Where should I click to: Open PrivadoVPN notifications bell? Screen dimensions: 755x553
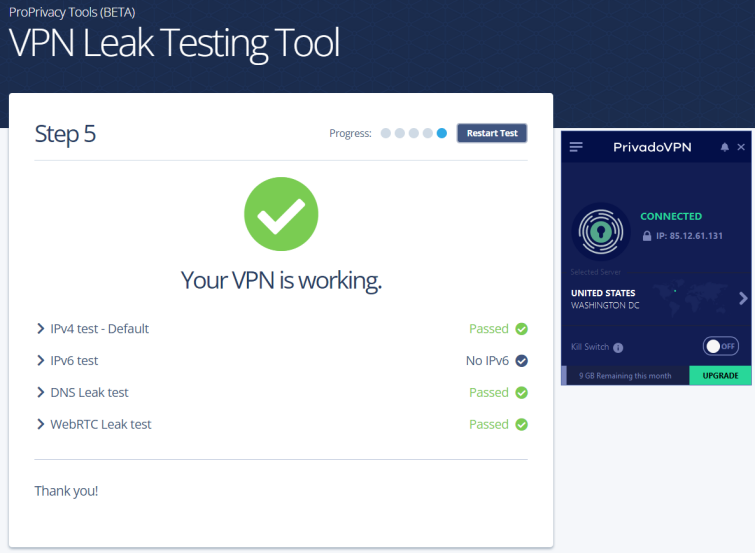(x=724, y=147)
